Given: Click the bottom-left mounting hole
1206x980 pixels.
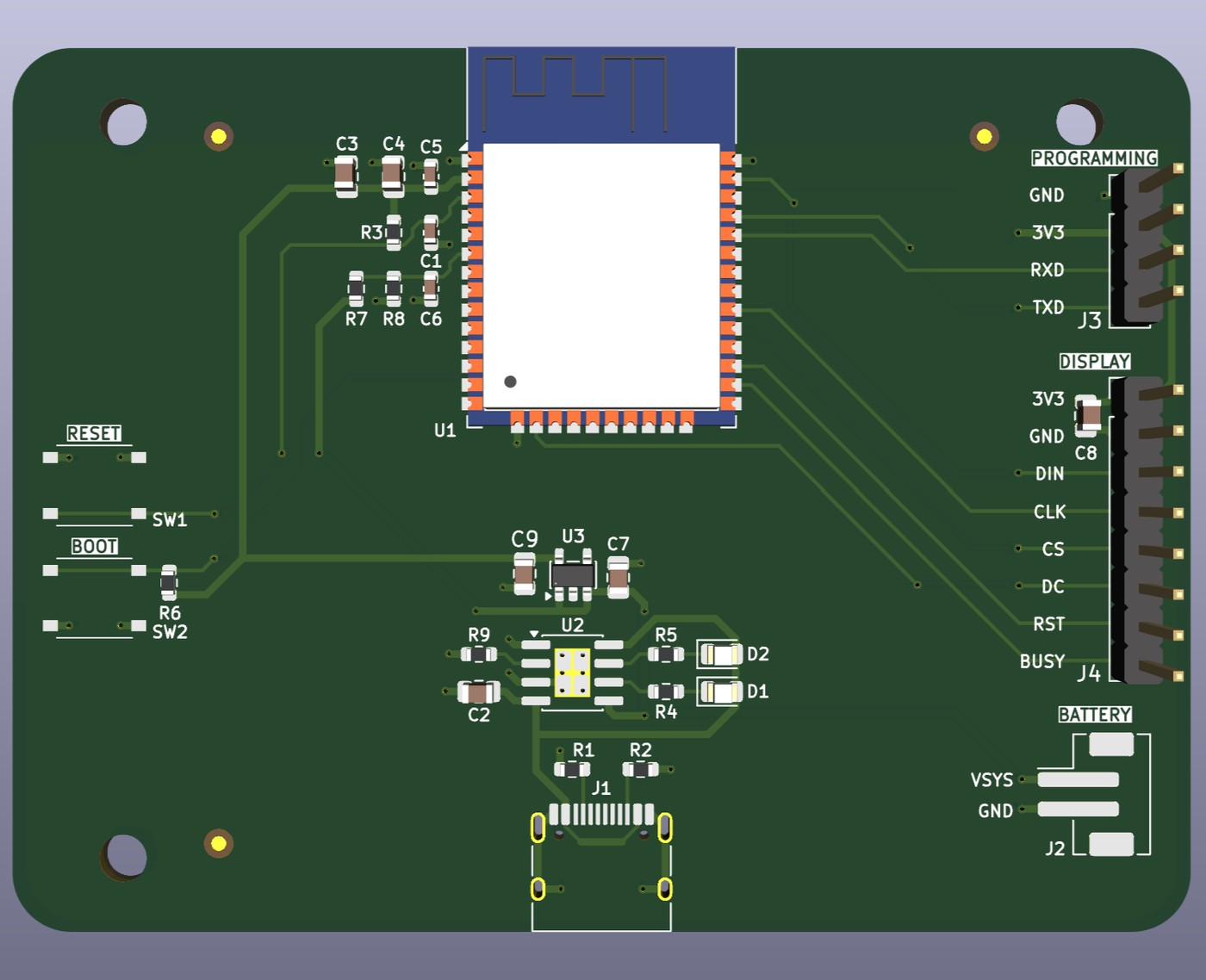Looking at the screenshot, I should click(x=125, y=856).
